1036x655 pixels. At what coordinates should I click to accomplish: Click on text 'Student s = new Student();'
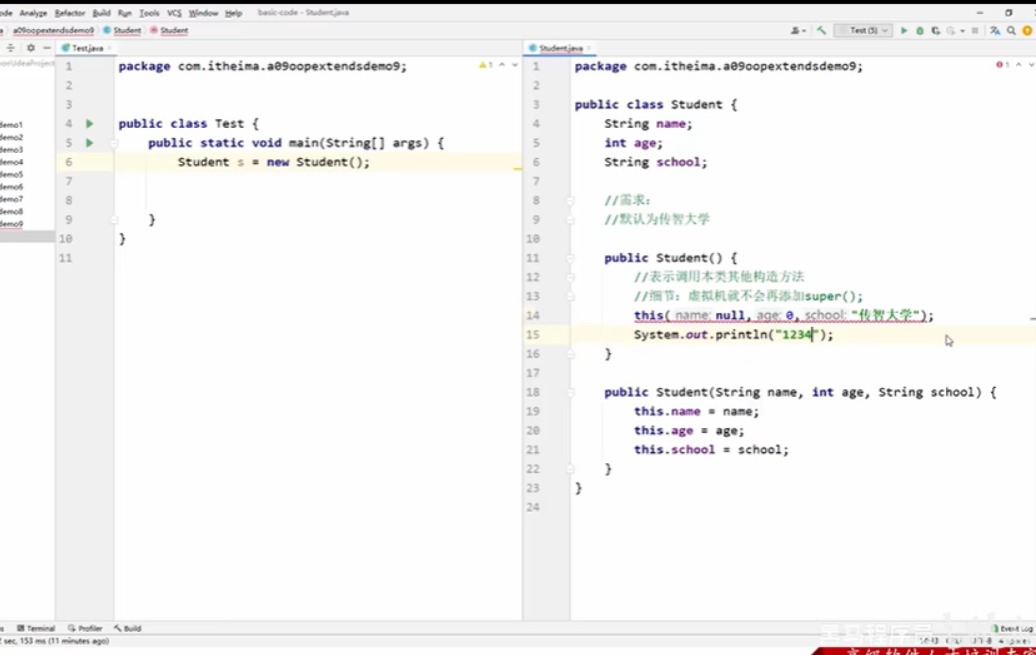coord(274,162)
